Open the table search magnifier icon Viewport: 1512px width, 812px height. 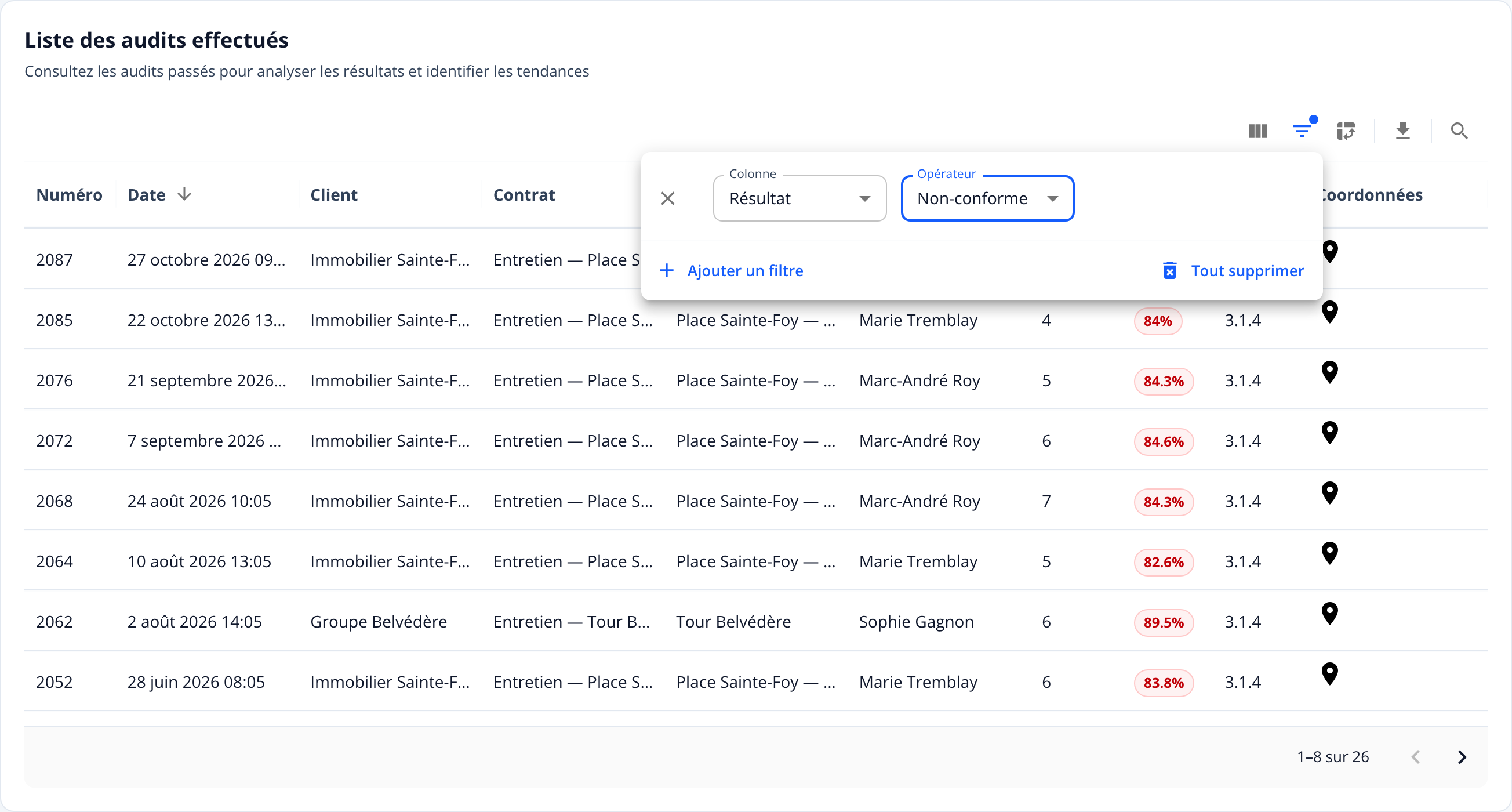(x=1459, y=130)
